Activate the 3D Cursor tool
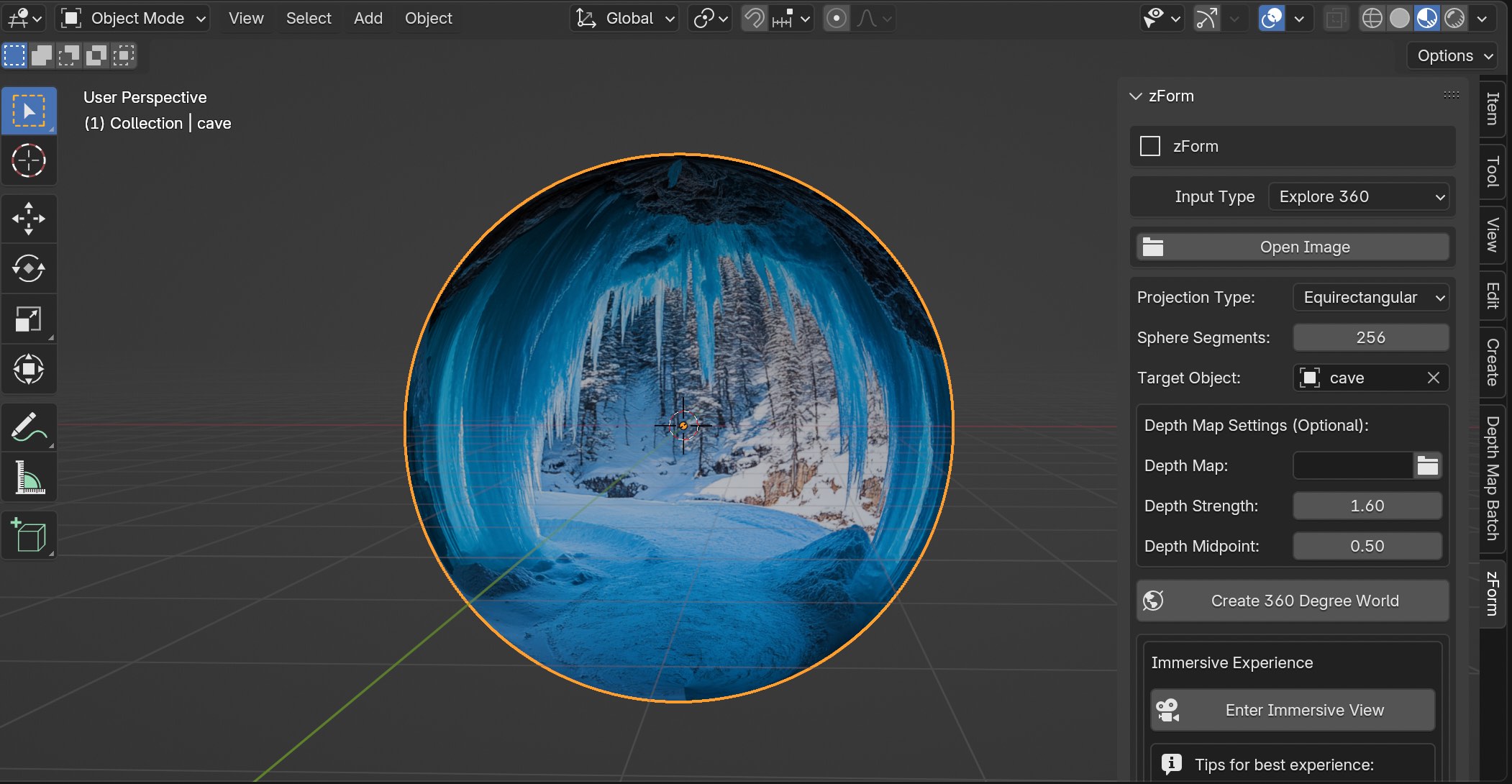Screen dimensions: 1512x784 29,160
